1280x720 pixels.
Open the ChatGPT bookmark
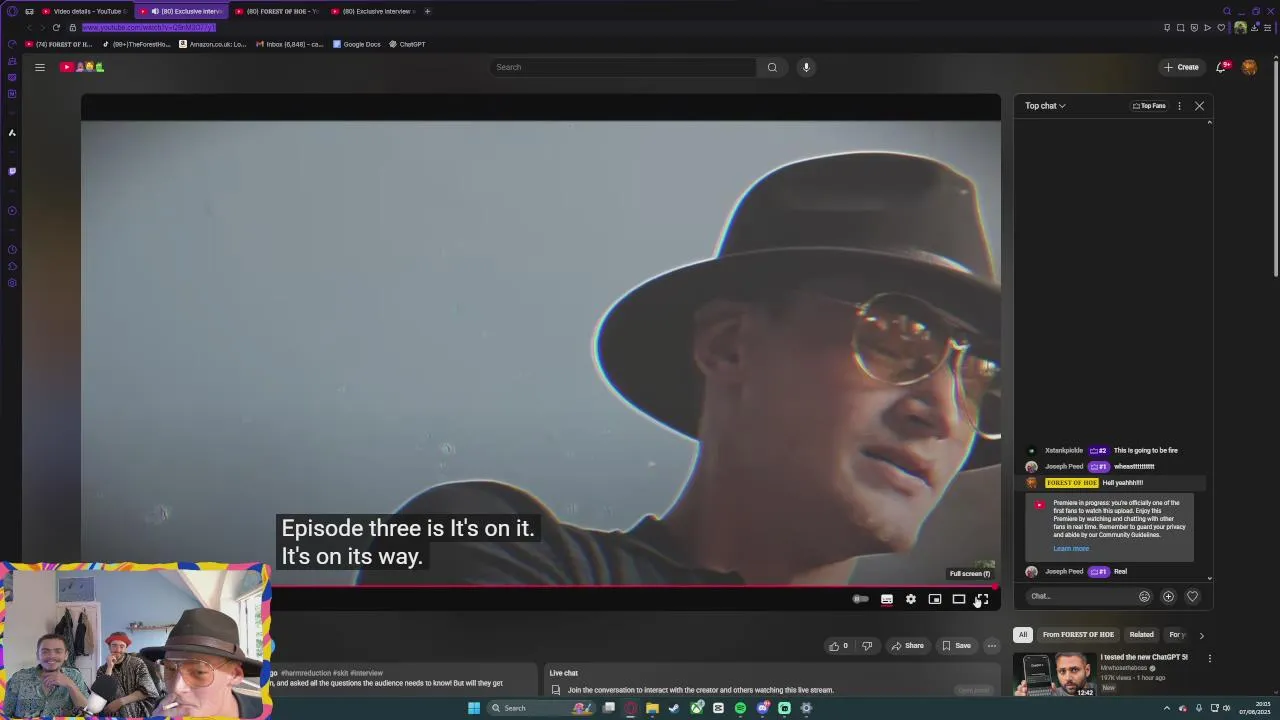point(407,44)
